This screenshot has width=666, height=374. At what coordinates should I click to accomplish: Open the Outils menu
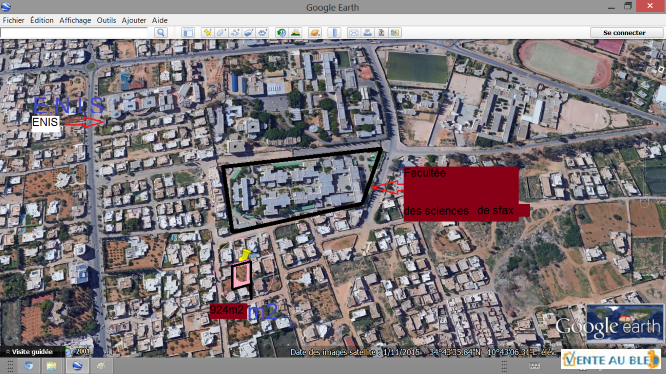[x=106, y=20]
